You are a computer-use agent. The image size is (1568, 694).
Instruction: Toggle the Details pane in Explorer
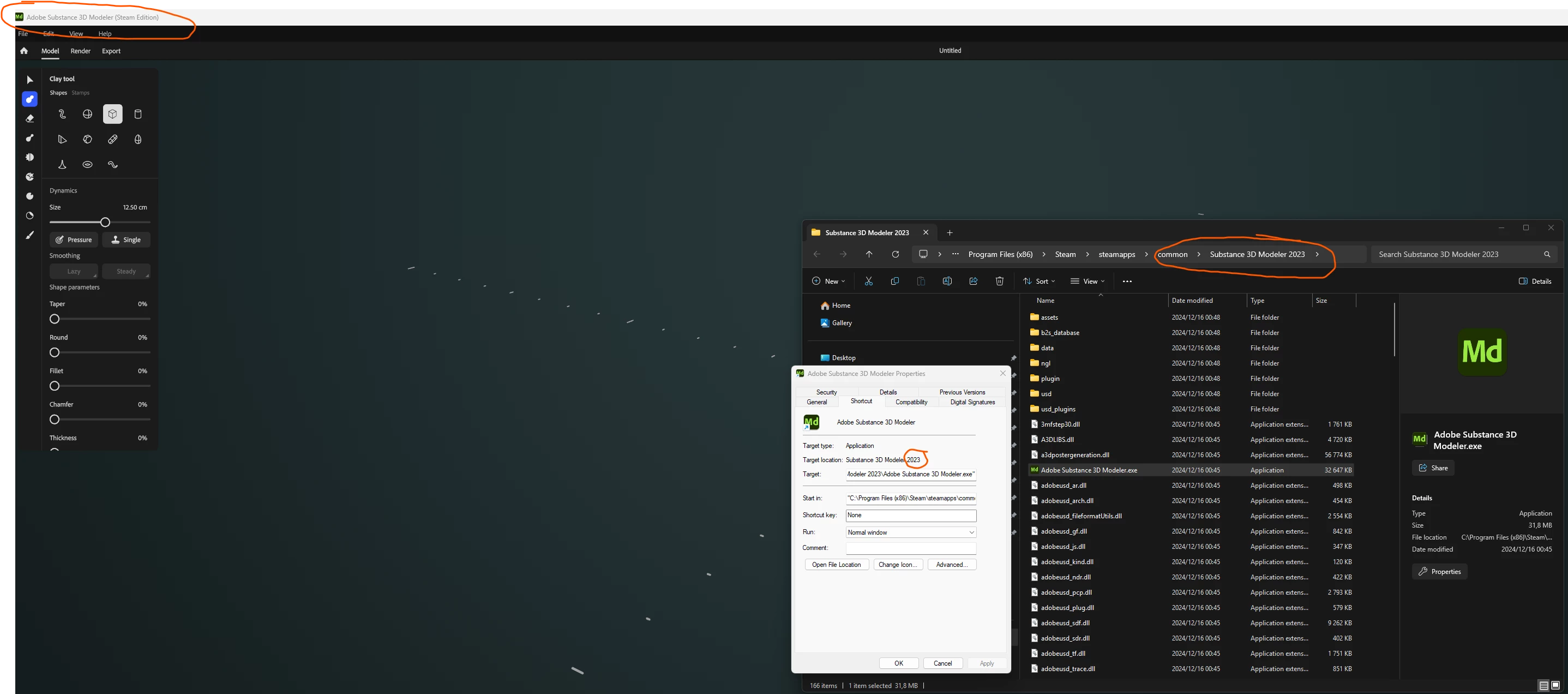[x=1535, y=281]
